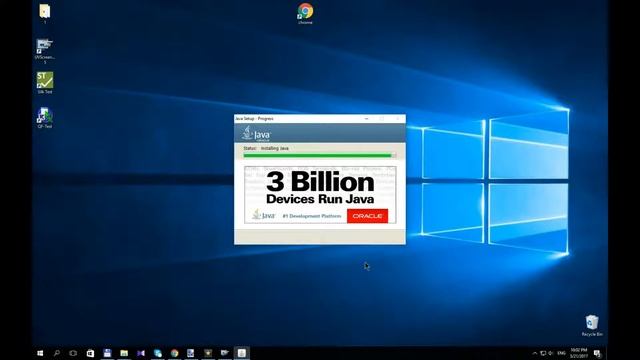The width and height of the screenshot is (640, 360).
Task: Open the Recycle Bin
Action: tap(592, 325)
